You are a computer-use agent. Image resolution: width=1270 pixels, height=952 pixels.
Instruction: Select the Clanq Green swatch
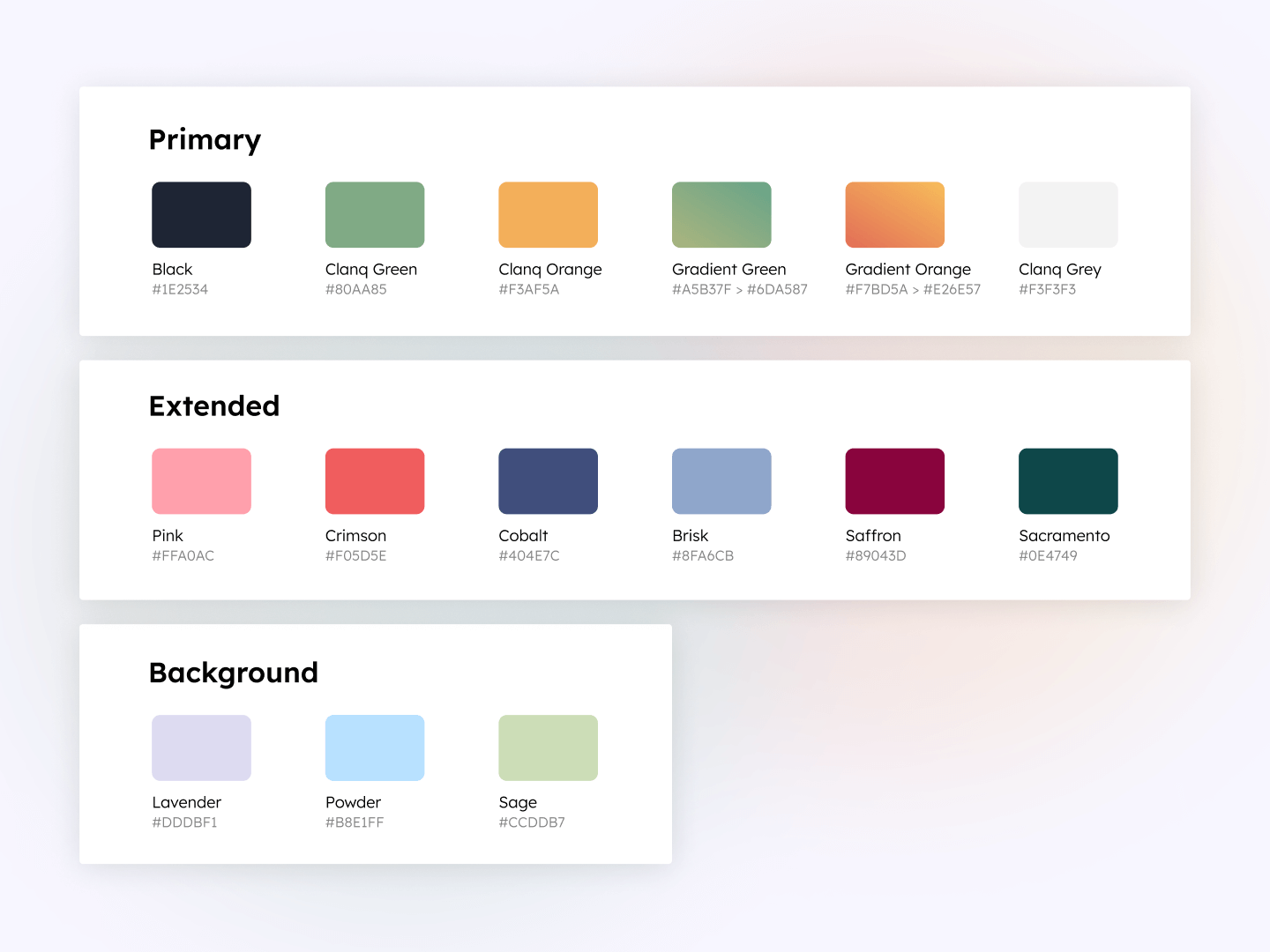pos(375,214)
